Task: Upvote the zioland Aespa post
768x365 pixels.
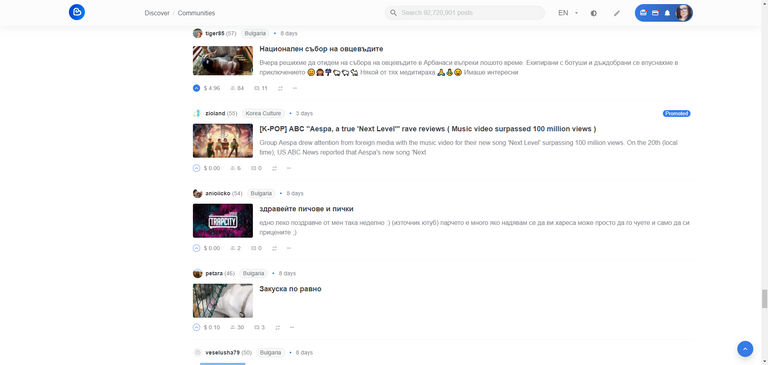Action: click(x=196, y=168)
